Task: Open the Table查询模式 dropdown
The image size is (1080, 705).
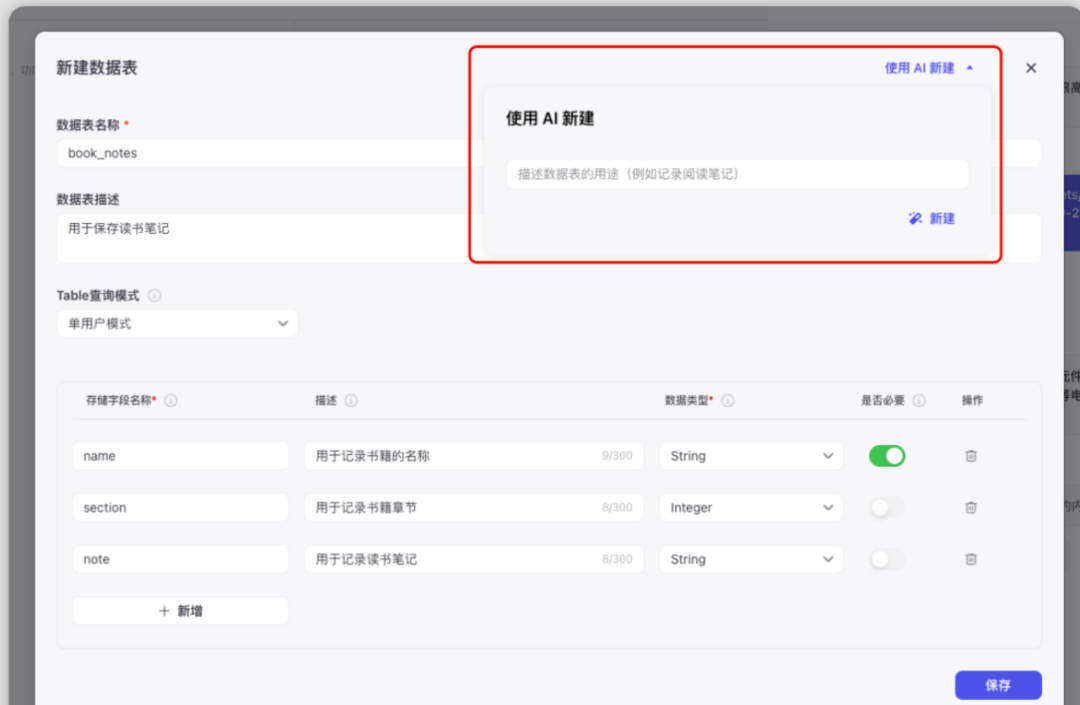Action: click(x=178, y=324)
